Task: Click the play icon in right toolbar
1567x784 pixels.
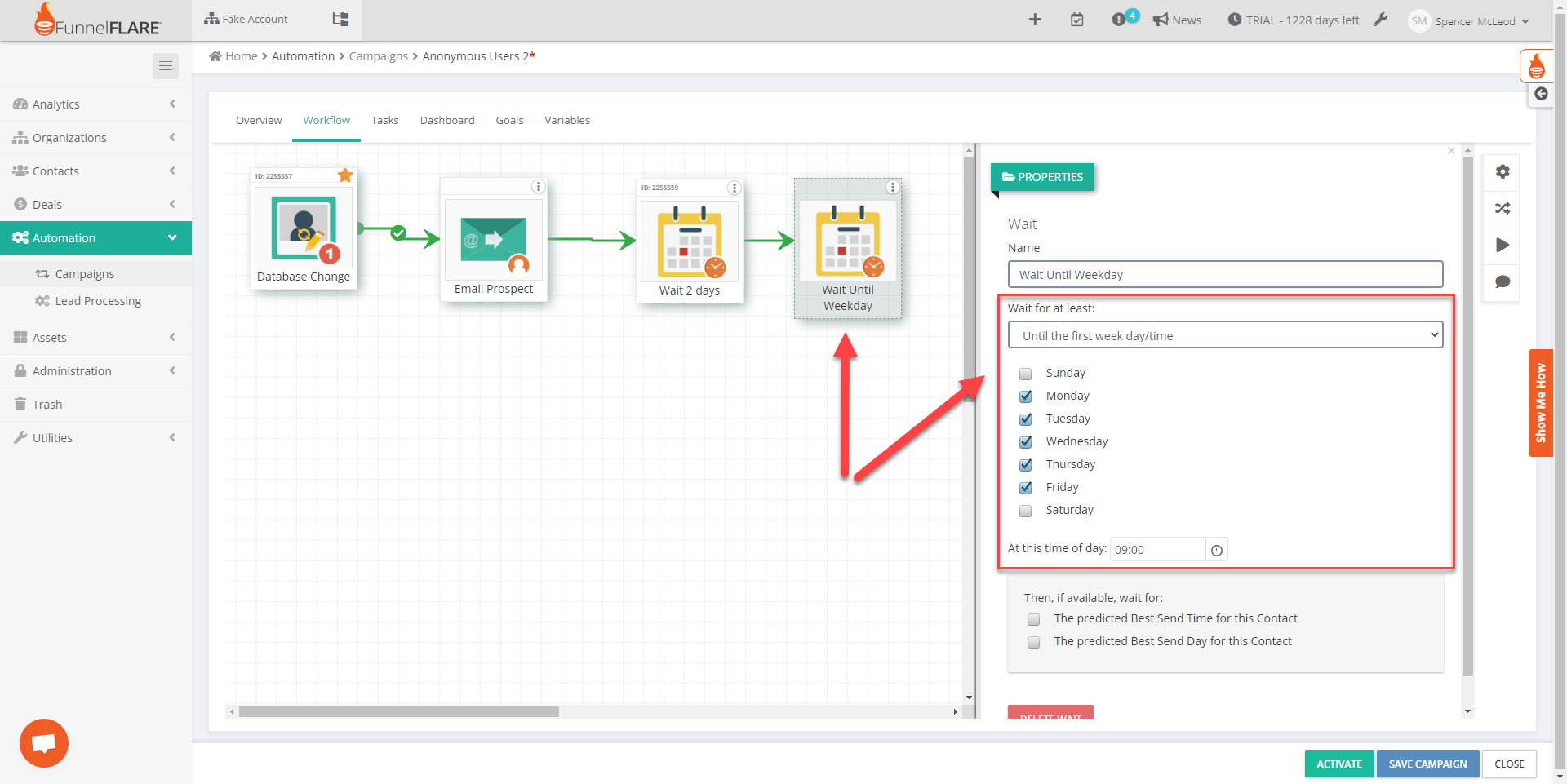Action: click(x=1502, y=245)
